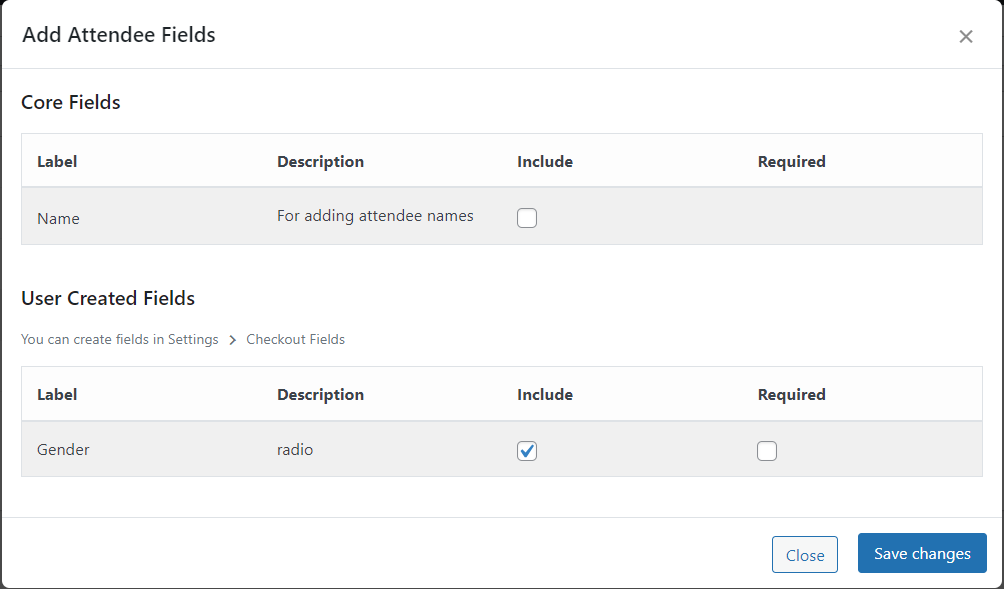
Task: Click the 'For adding attendee names' description
Action: click(375, 216)
